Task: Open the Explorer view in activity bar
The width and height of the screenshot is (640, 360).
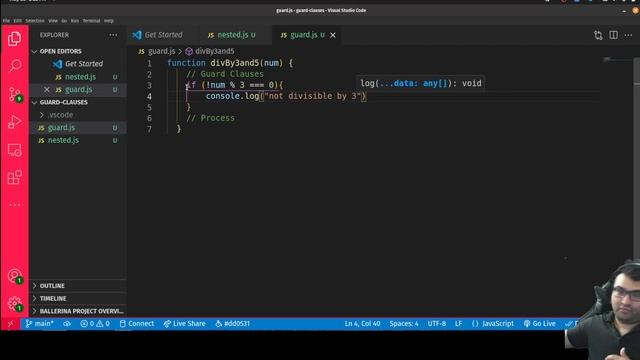Action: pyautogui.click(x=14, y=39)
